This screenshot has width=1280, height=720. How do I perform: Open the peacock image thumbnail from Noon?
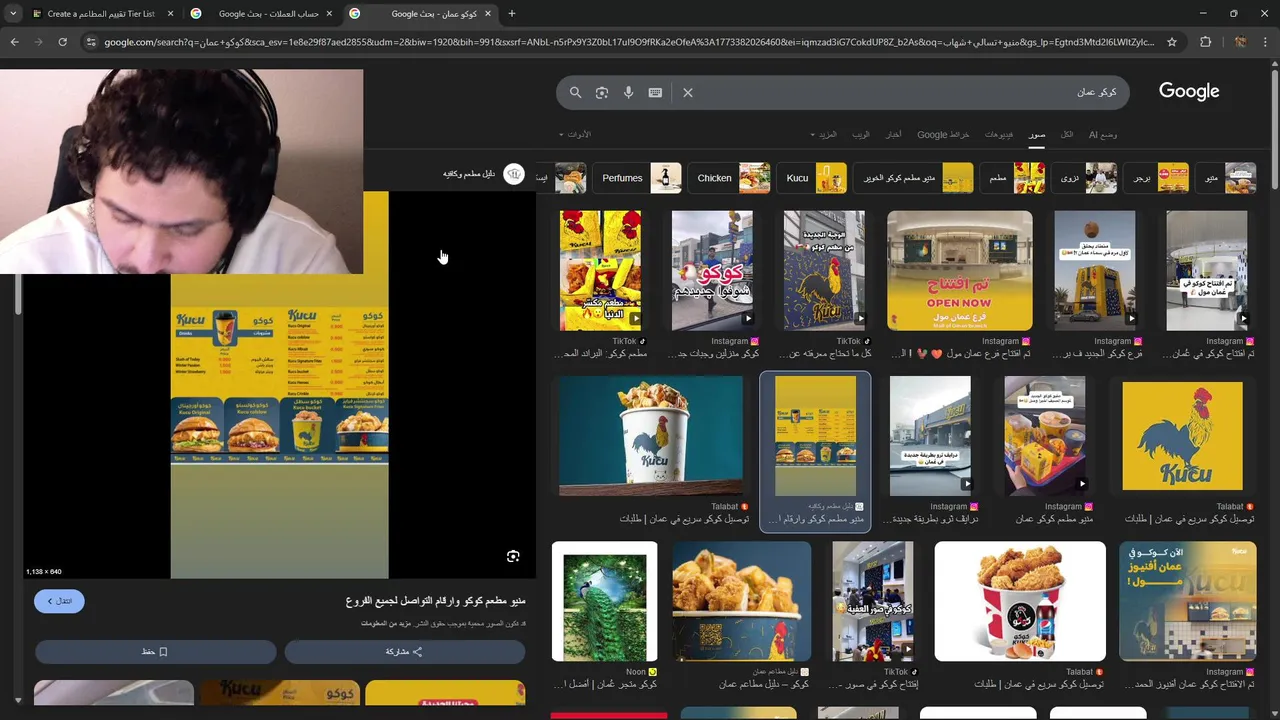tap(604, 601)
